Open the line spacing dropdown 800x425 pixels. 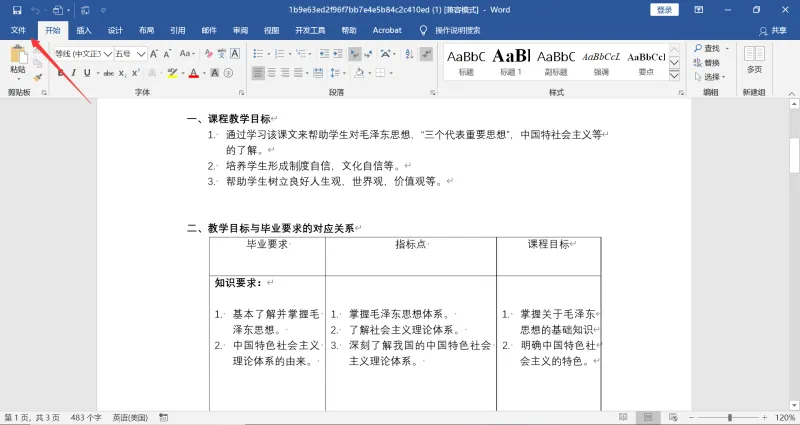(x=337, y=73)
